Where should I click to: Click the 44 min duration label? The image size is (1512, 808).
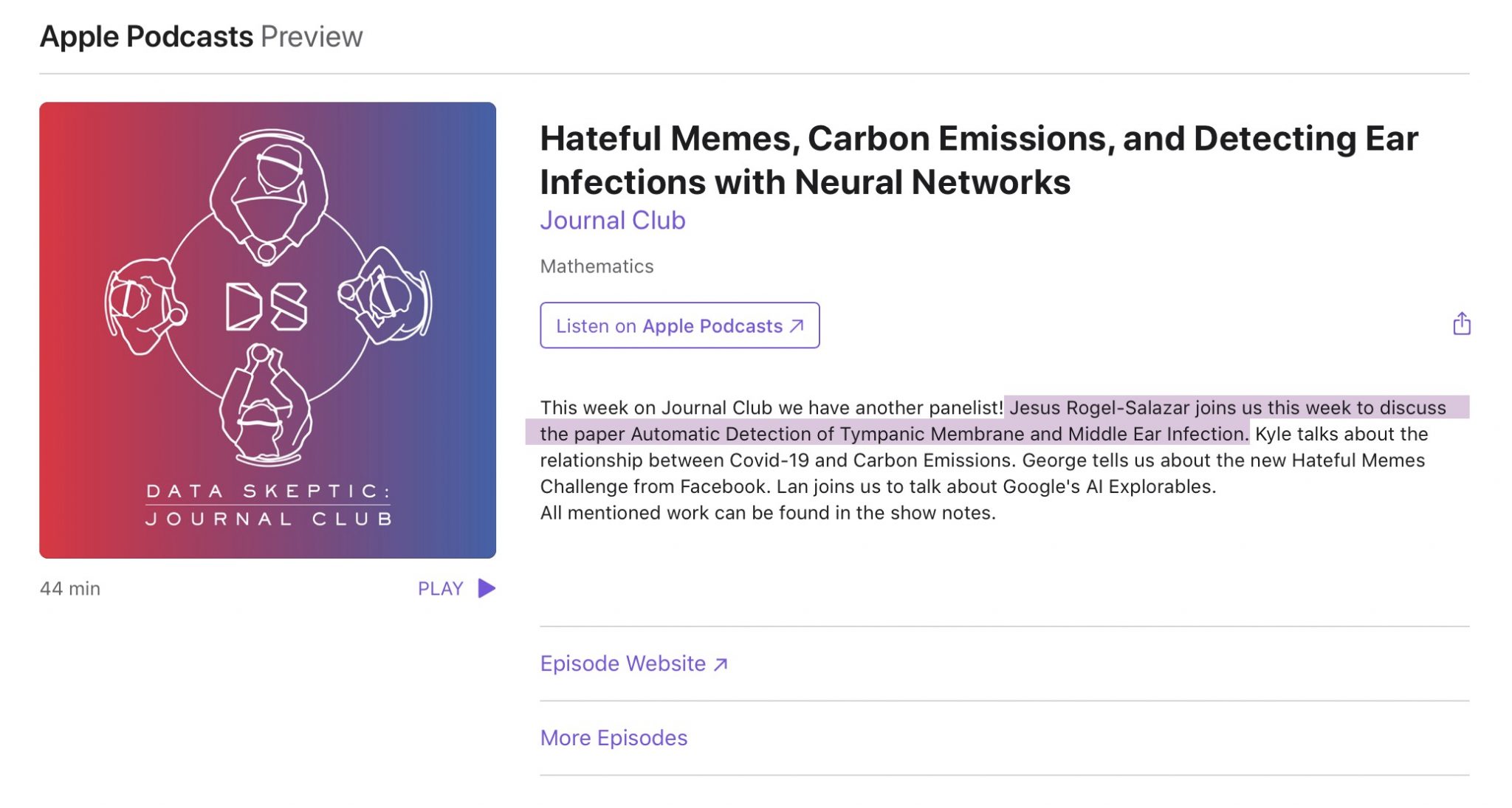pyautogui.click(x=71, y=588)
